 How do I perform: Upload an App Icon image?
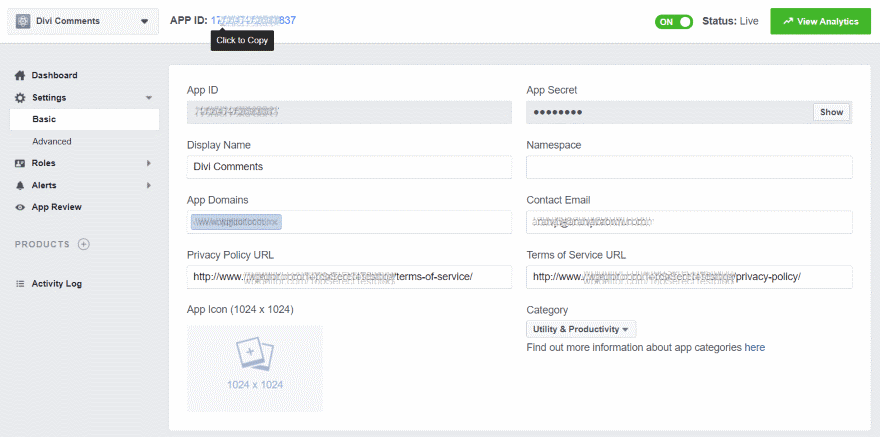(255, 369)
